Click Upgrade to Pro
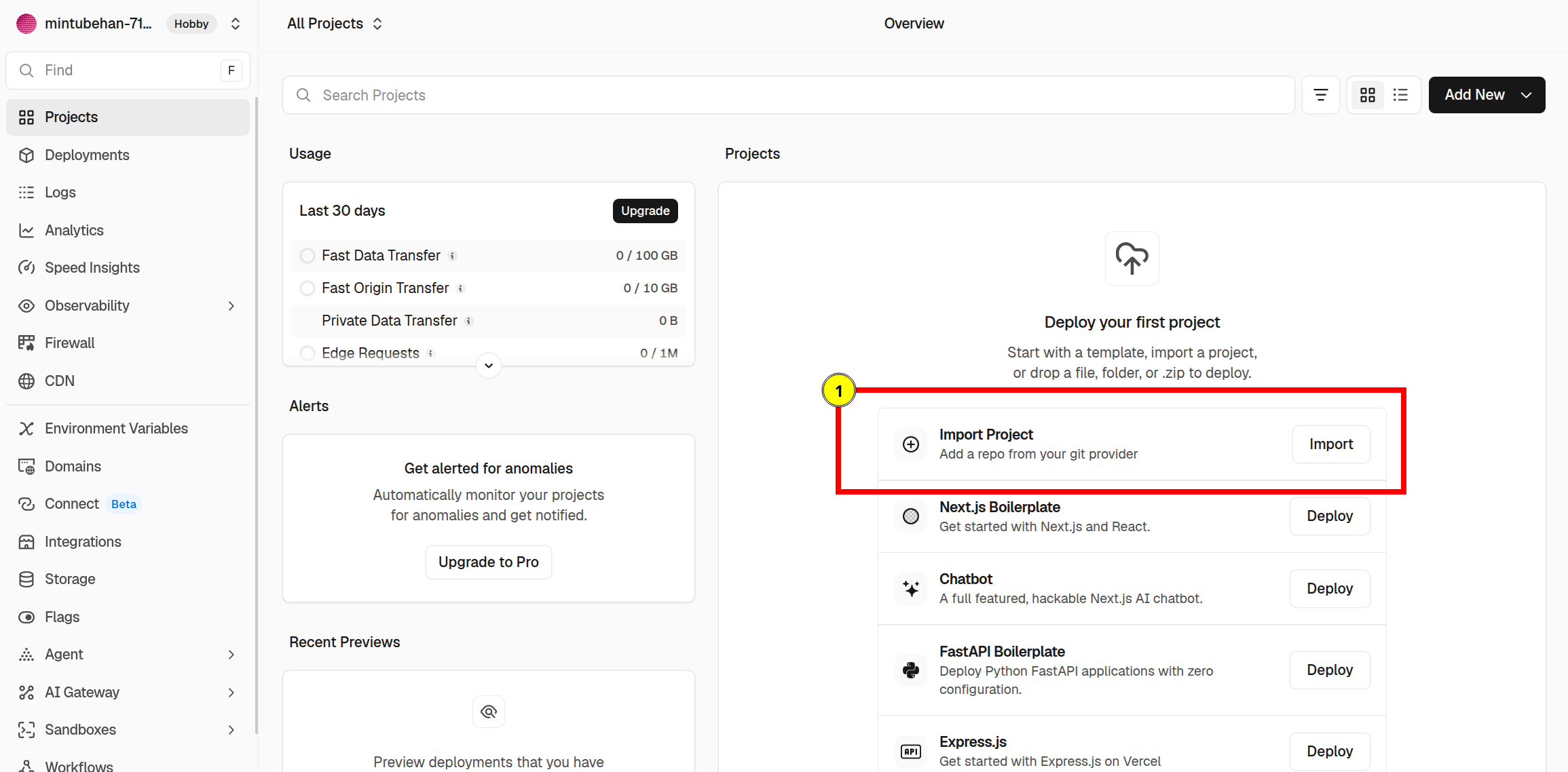The image size is (1568, 772). [x=489, y=562]
